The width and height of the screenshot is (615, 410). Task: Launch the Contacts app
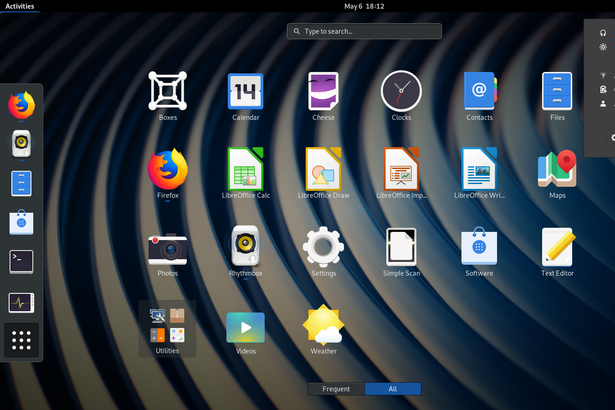pos(479,96)
